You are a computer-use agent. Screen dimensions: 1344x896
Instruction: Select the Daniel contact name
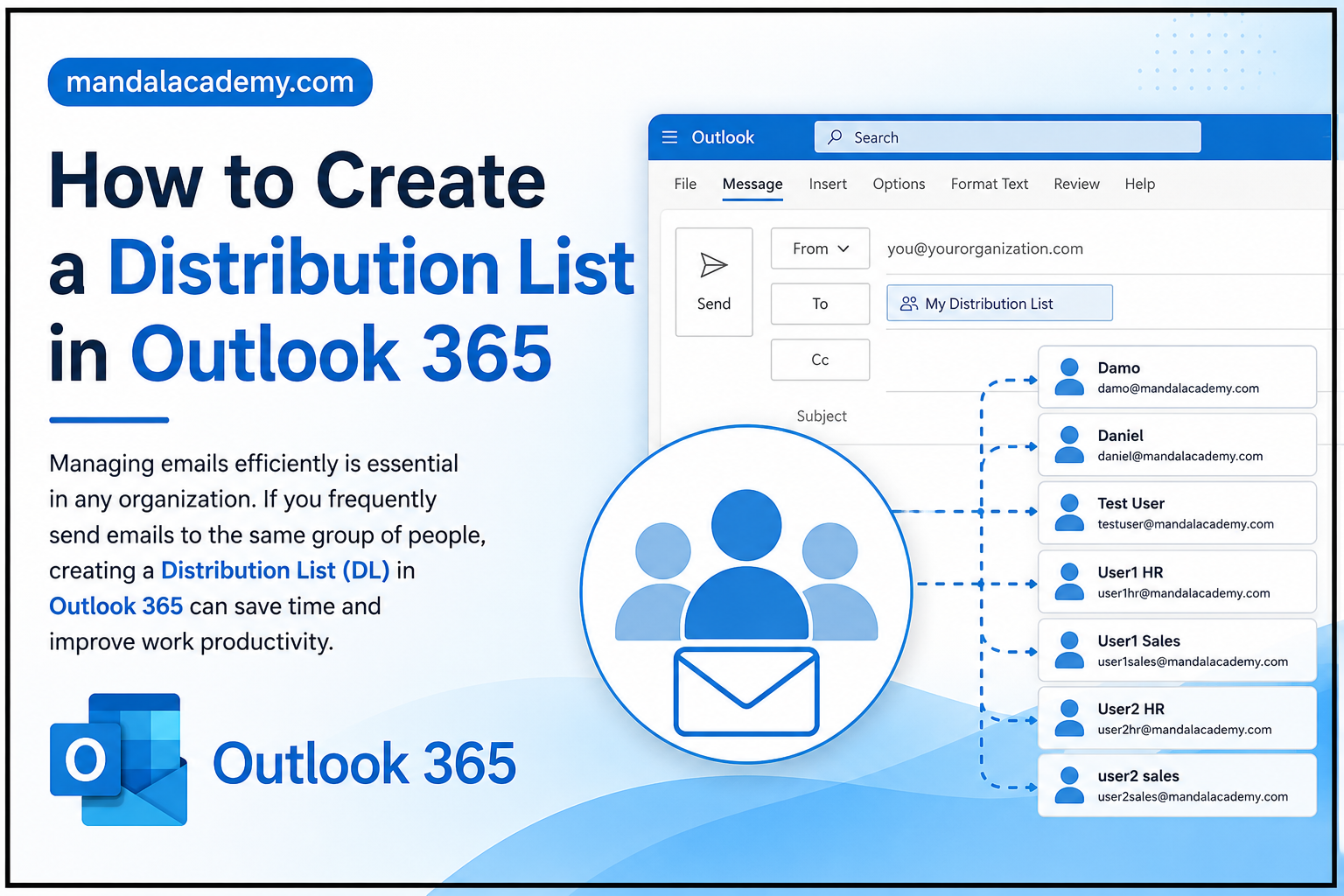[1121, 436]
